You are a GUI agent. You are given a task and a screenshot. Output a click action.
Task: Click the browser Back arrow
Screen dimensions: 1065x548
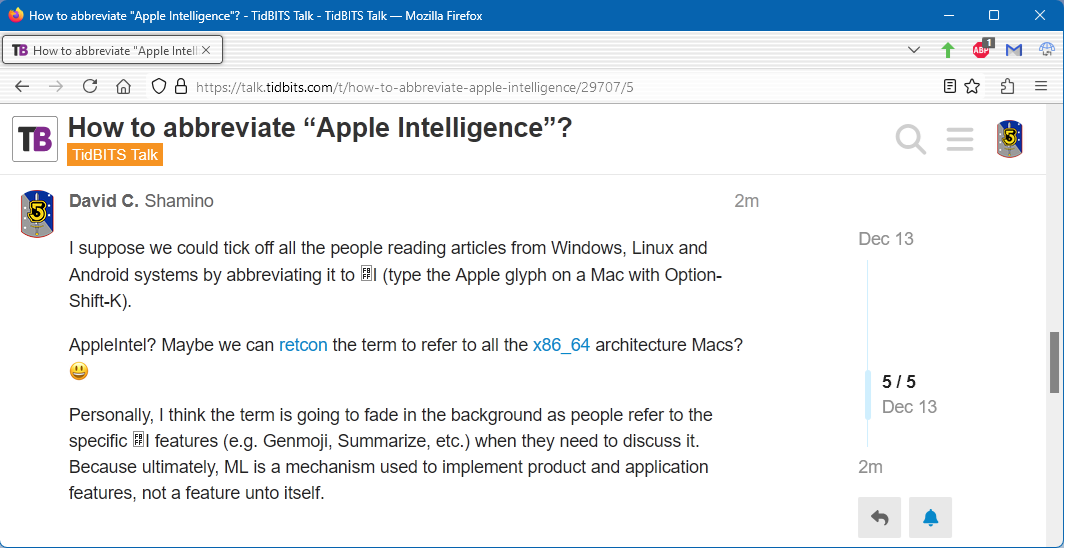point(22,86)
